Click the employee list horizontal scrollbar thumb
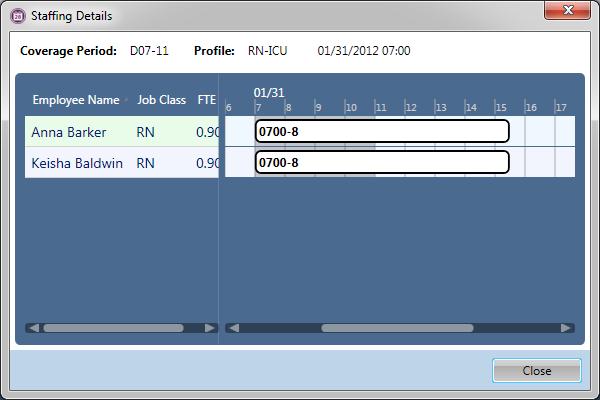The width and height of the screenshot is (600, 400). click(x=113, y=327)
